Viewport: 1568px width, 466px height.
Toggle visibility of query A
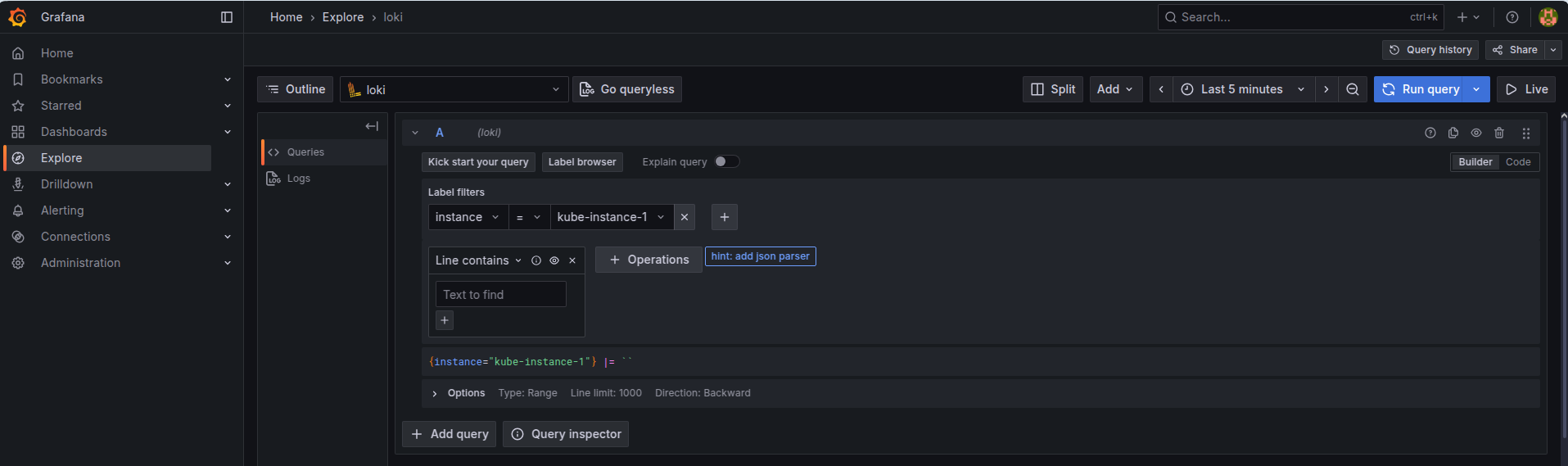(x=1476, y=133)
